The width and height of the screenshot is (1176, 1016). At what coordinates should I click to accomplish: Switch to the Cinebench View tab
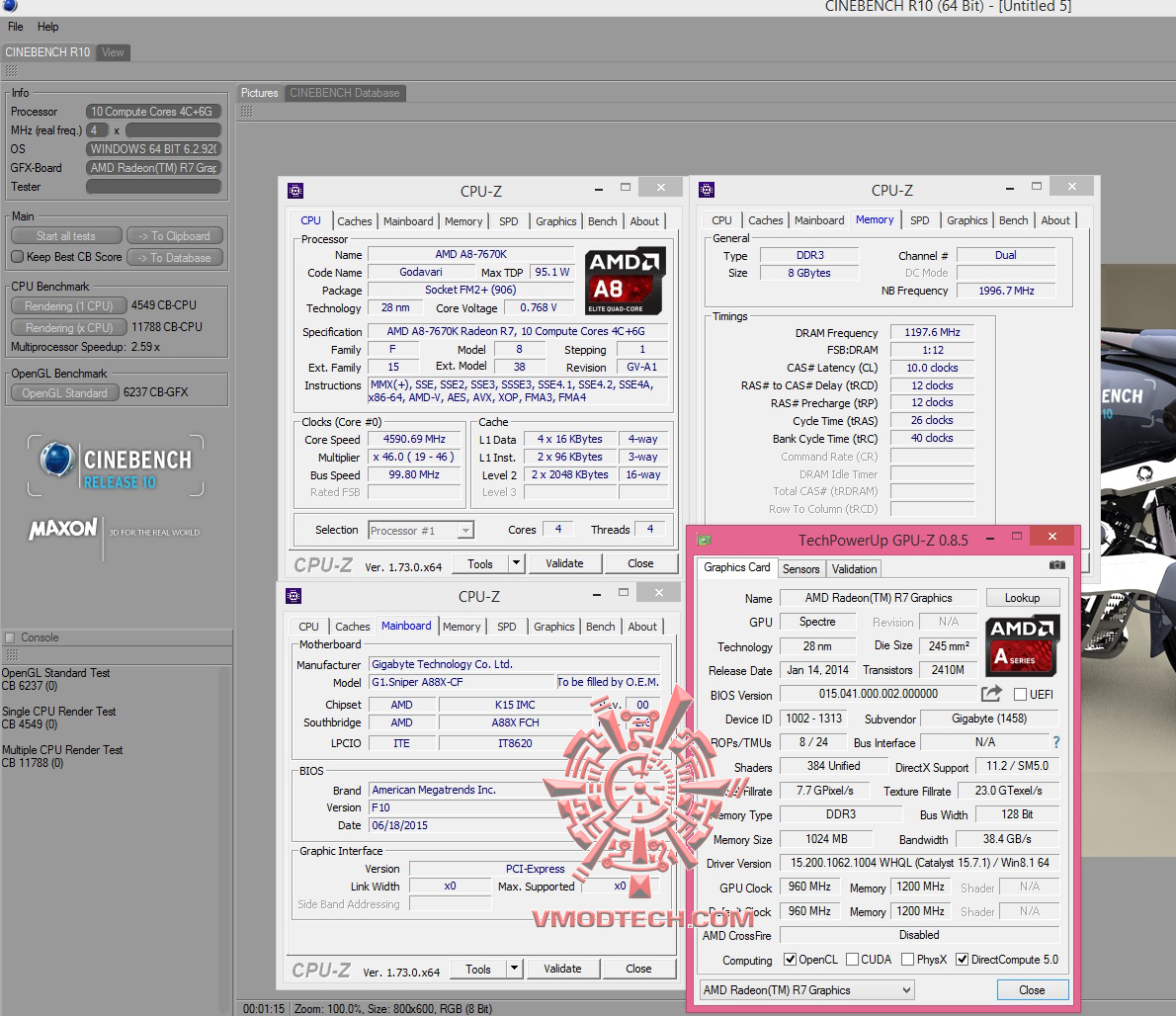113,52
